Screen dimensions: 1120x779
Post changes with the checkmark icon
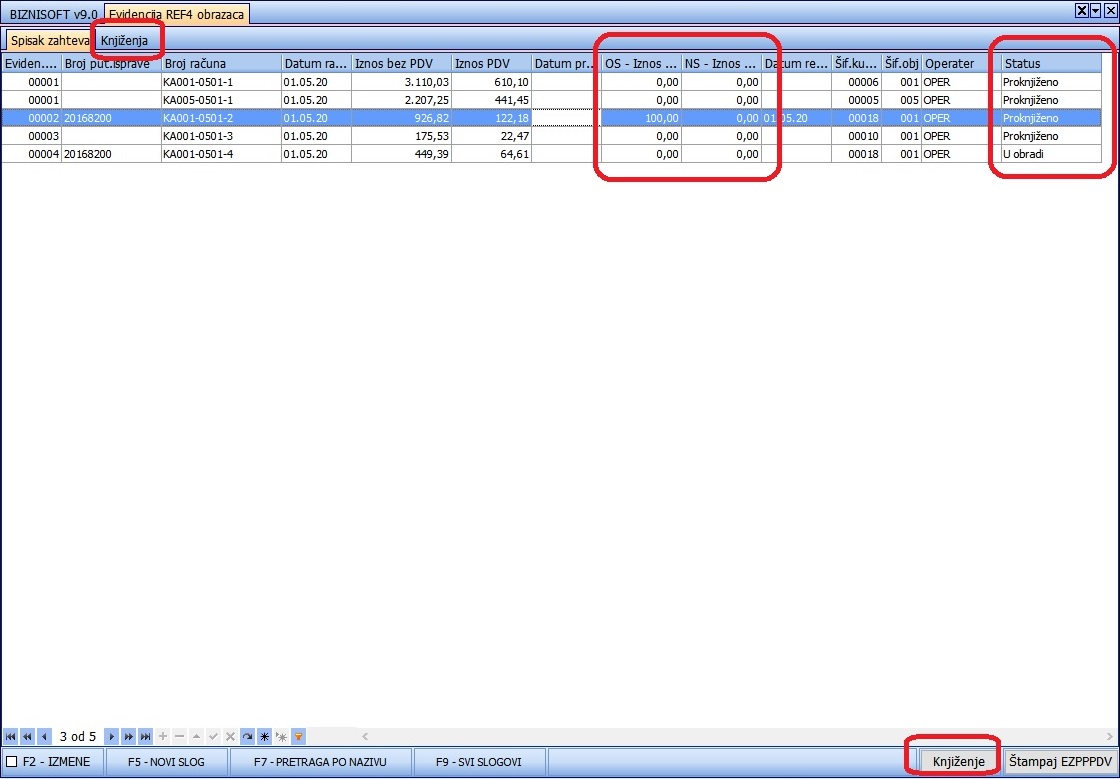point(214,736)
